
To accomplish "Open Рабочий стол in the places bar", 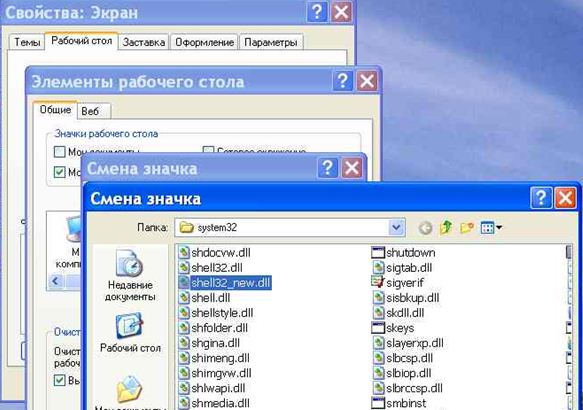I will [130, 333].
